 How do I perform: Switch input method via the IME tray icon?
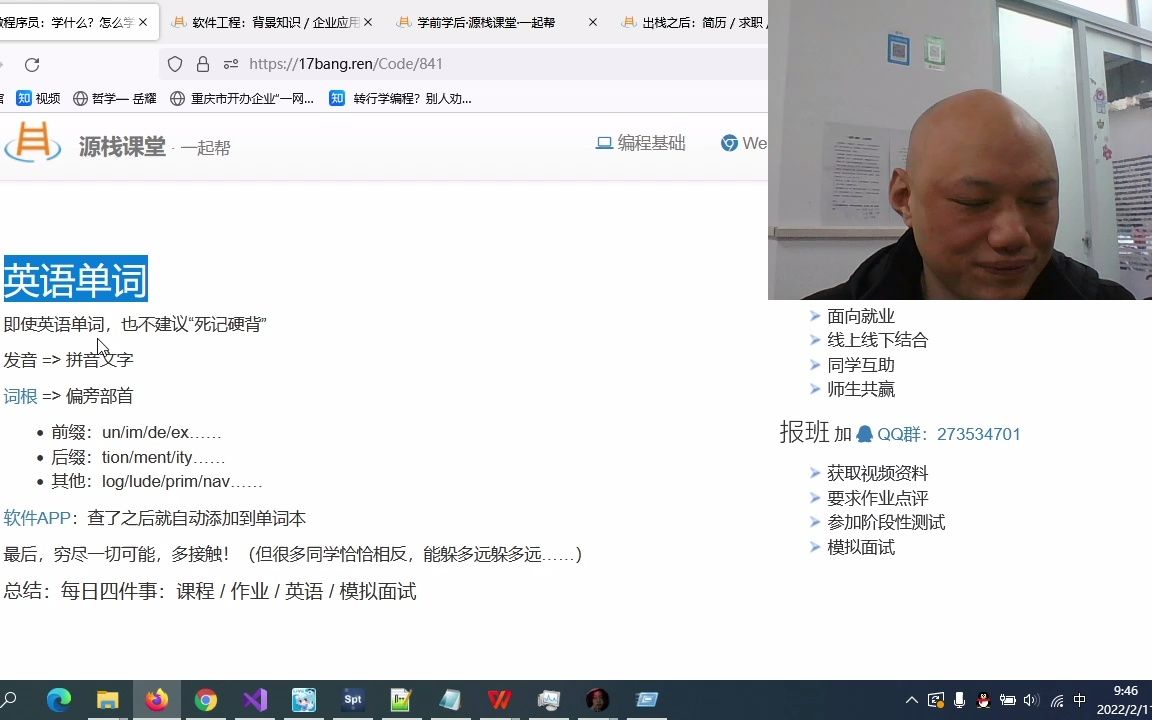click(x=1080, y=700)
